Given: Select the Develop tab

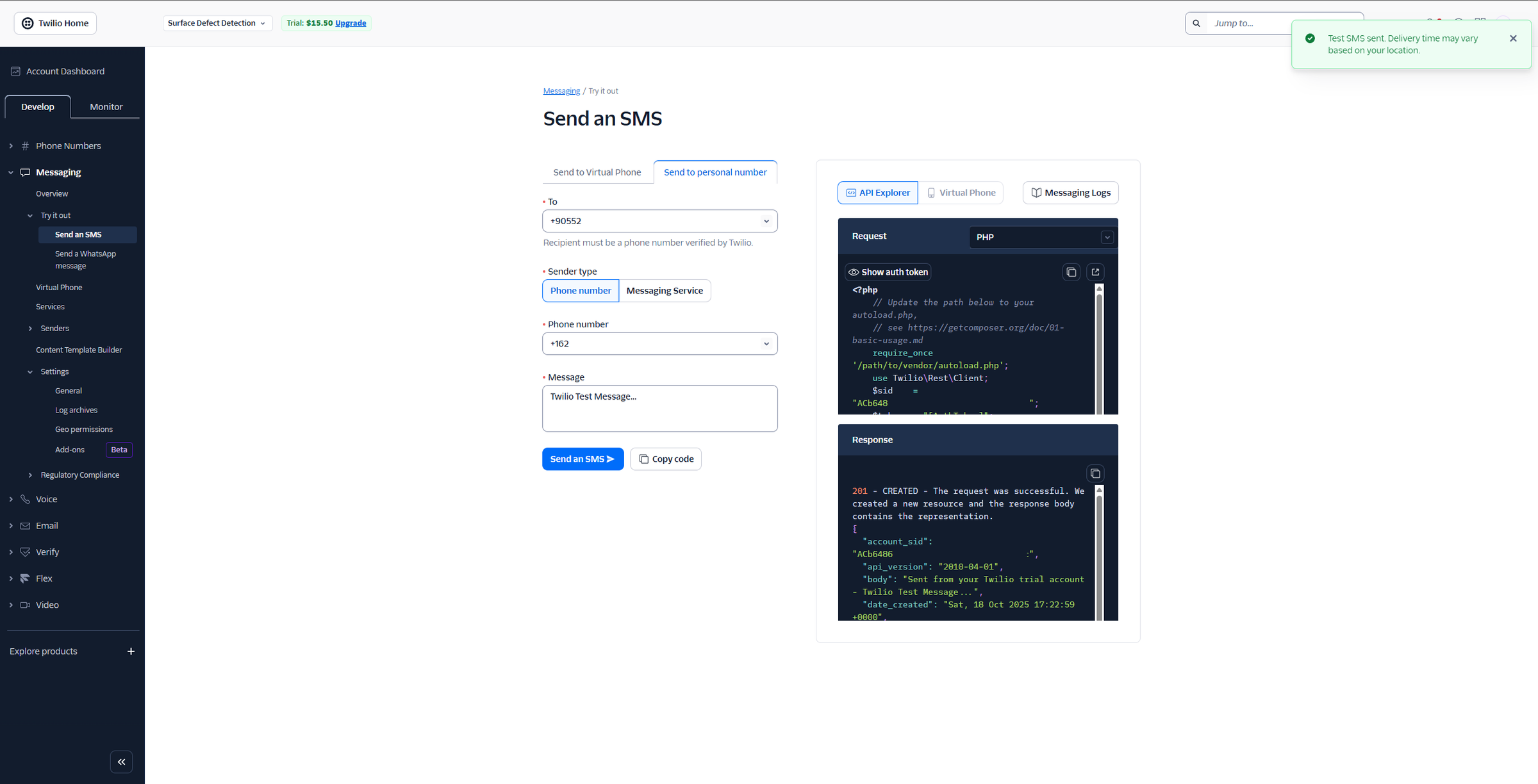Looking at the screenshot, I should coord(38,107).
